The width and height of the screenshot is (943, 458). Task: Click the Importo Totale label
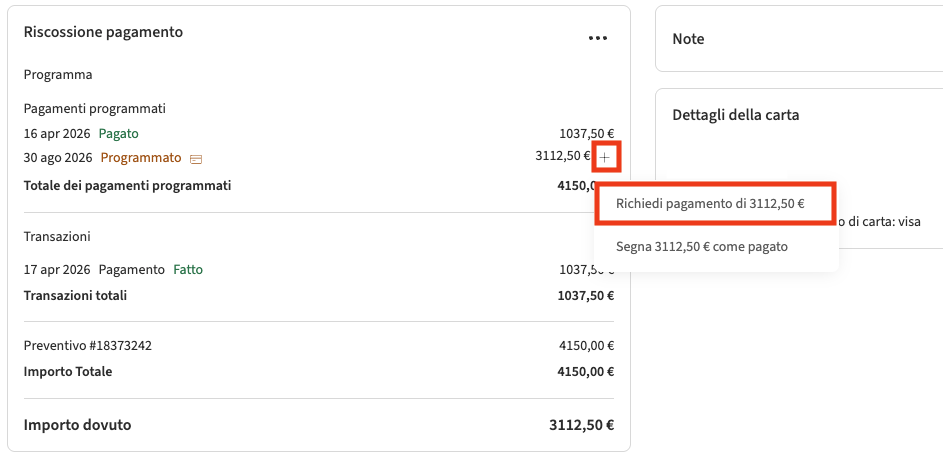tap(68, 371)
